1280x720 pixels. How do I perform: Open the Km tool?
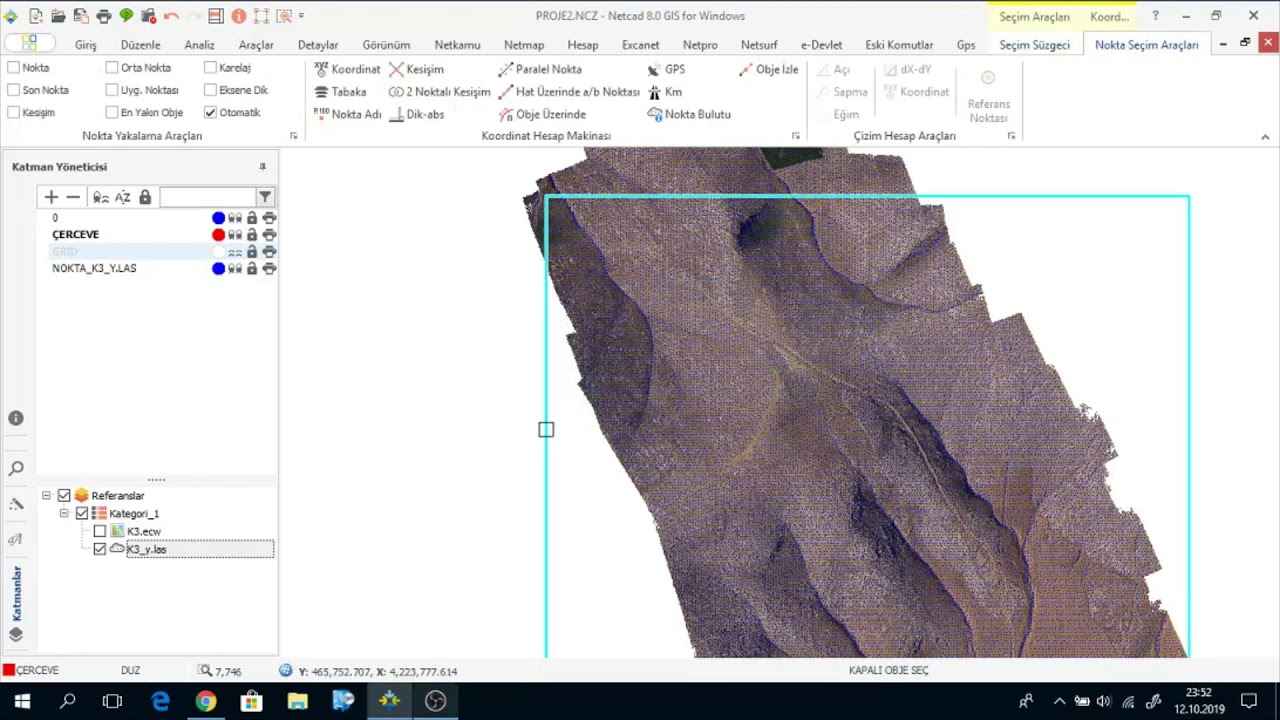click(665, 91)
